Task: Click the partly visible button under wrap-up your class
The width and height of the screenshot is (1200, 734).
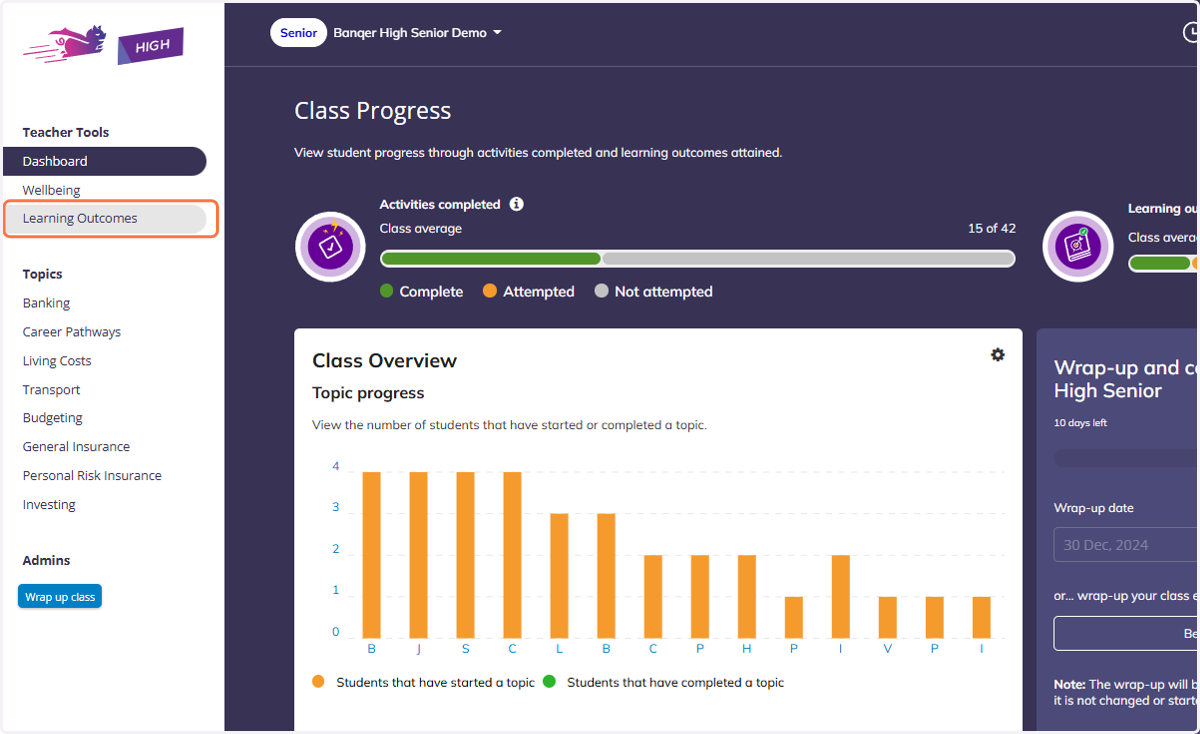Action: tap(1126, 633)
